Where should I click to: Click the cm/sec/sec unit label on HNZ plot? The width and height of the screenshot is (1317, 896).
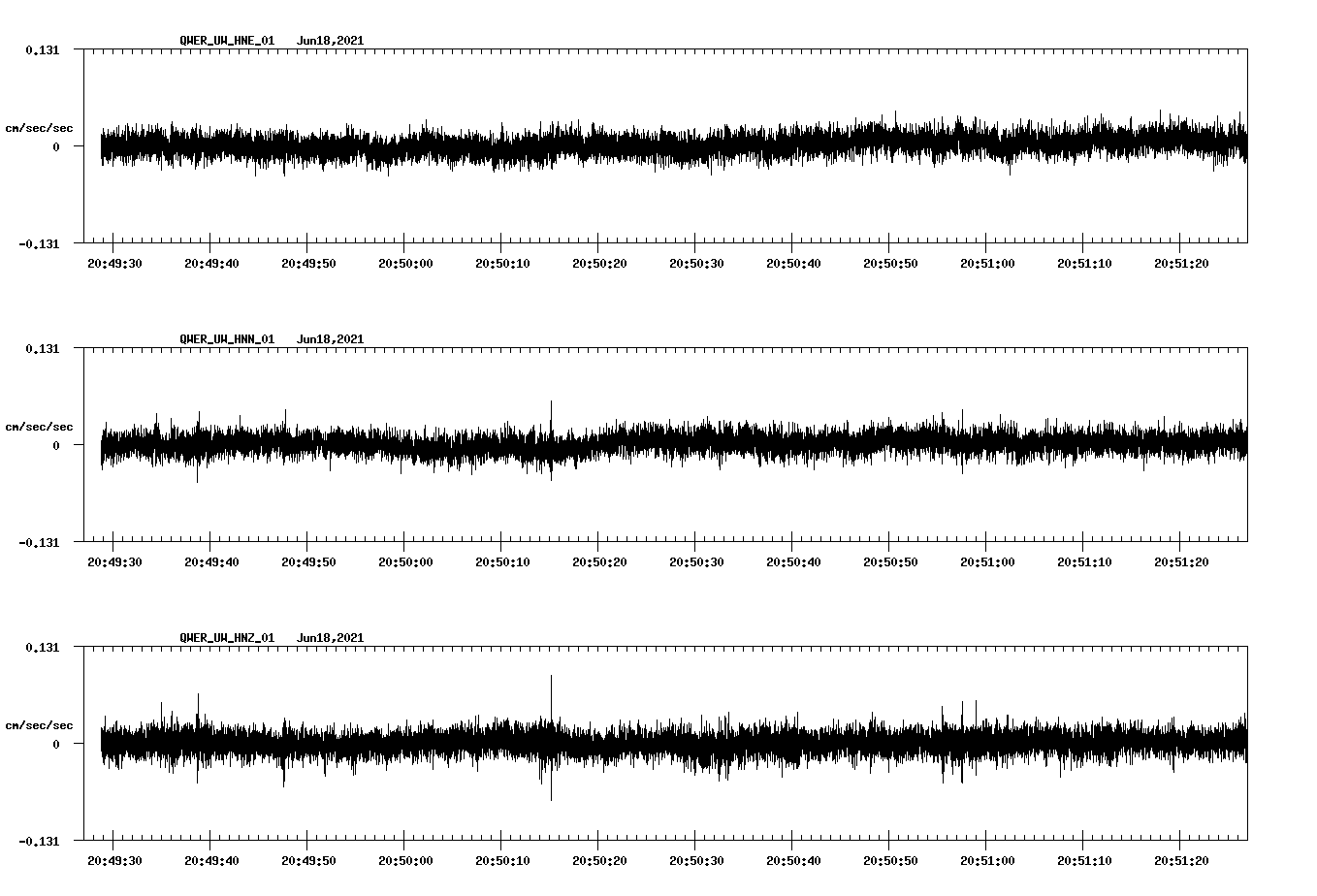pyautogui.click(x=39, y=725)
